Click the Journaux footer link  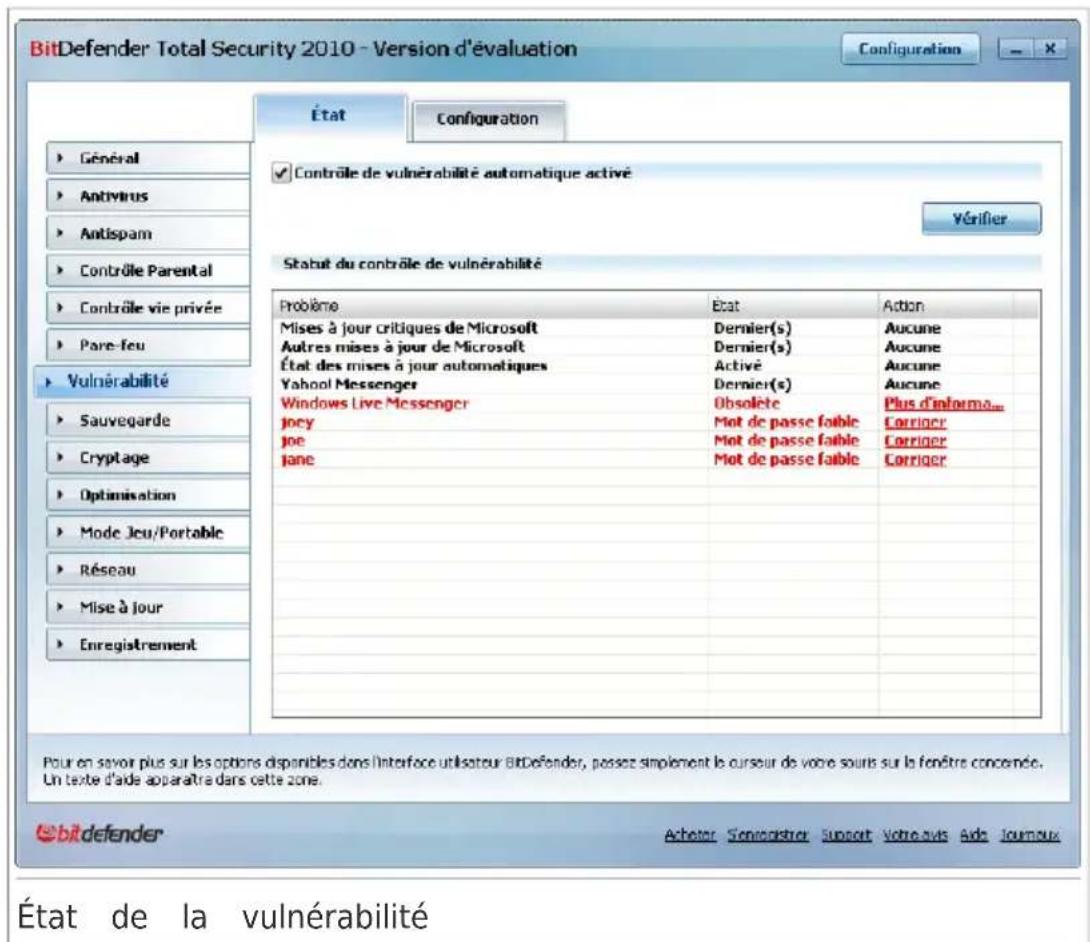pyautogui.click(x=1030, y=835)
